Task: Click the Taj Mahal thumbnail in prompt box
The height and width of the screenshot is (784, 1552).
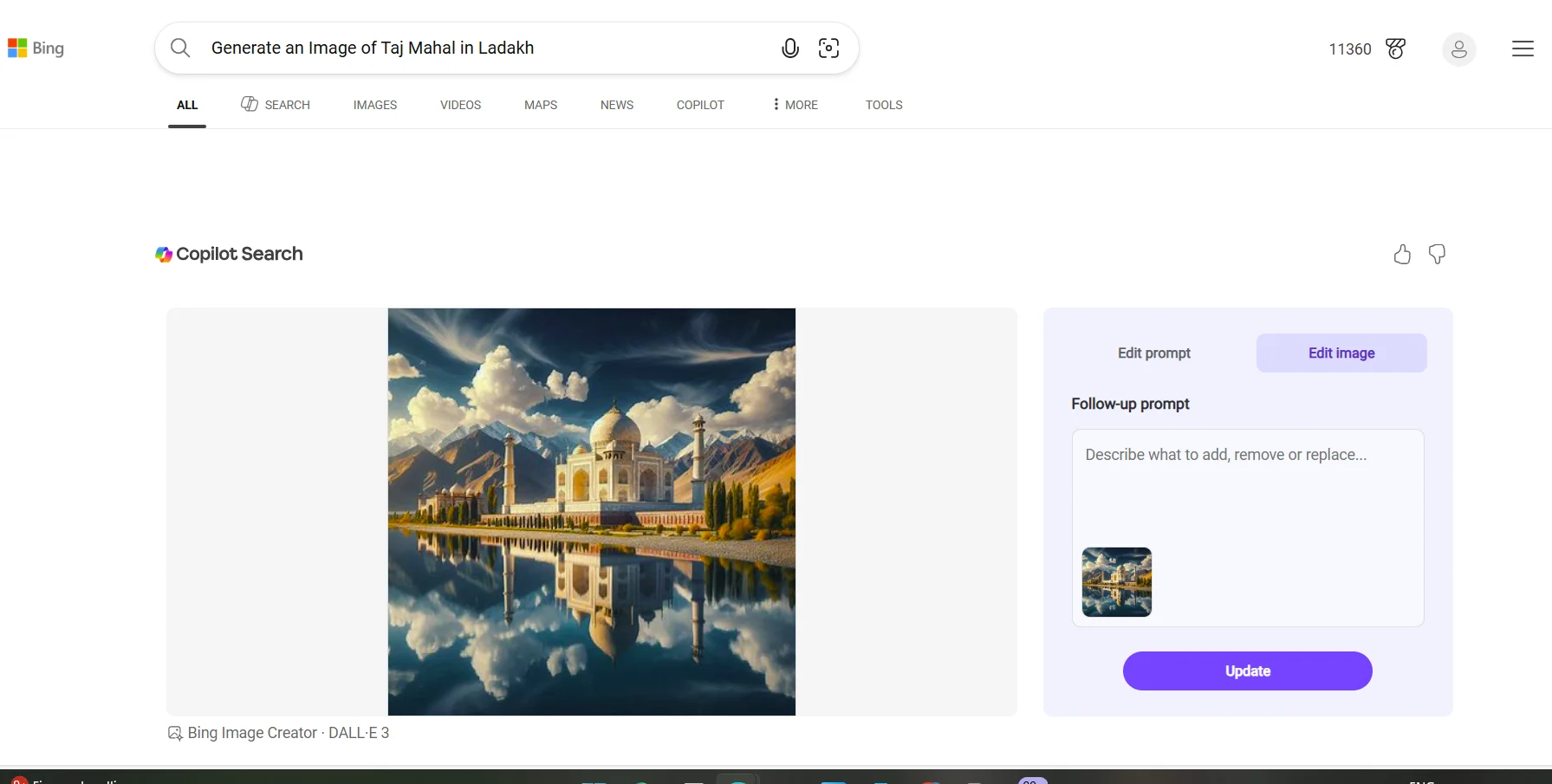Action: pyautogui.click(x=1117, y=582)
